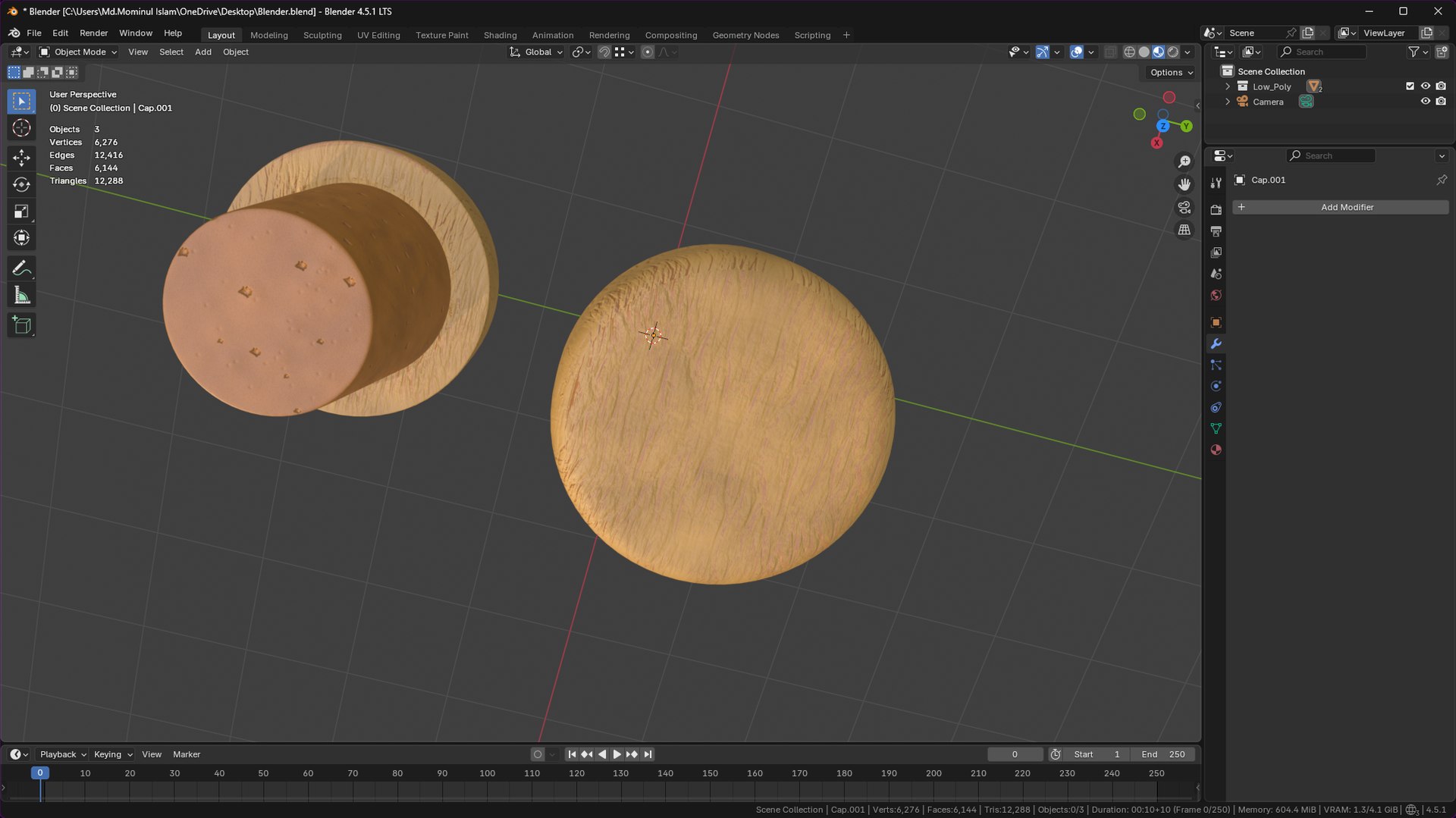
Task: Open the viewport Options dropdown
Action: click(1171, 72)
